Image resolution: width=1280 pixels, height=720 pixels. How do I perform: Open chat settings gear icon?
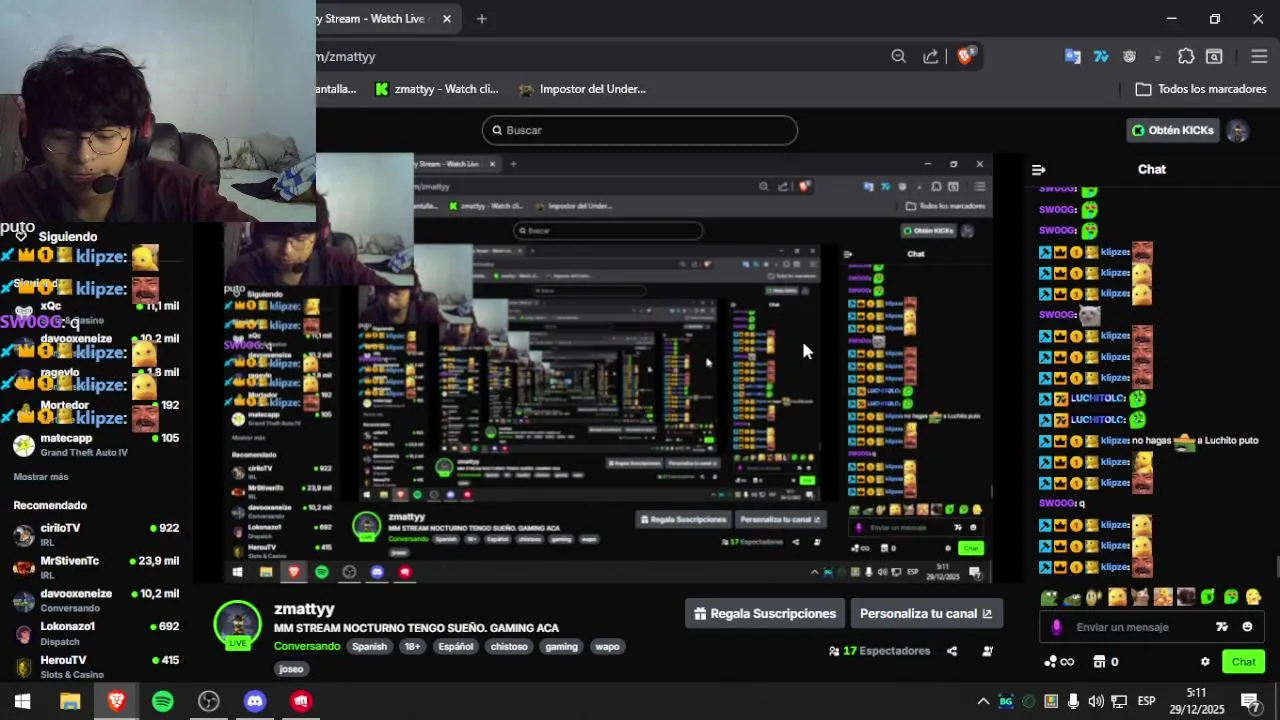click(1205, 662)
